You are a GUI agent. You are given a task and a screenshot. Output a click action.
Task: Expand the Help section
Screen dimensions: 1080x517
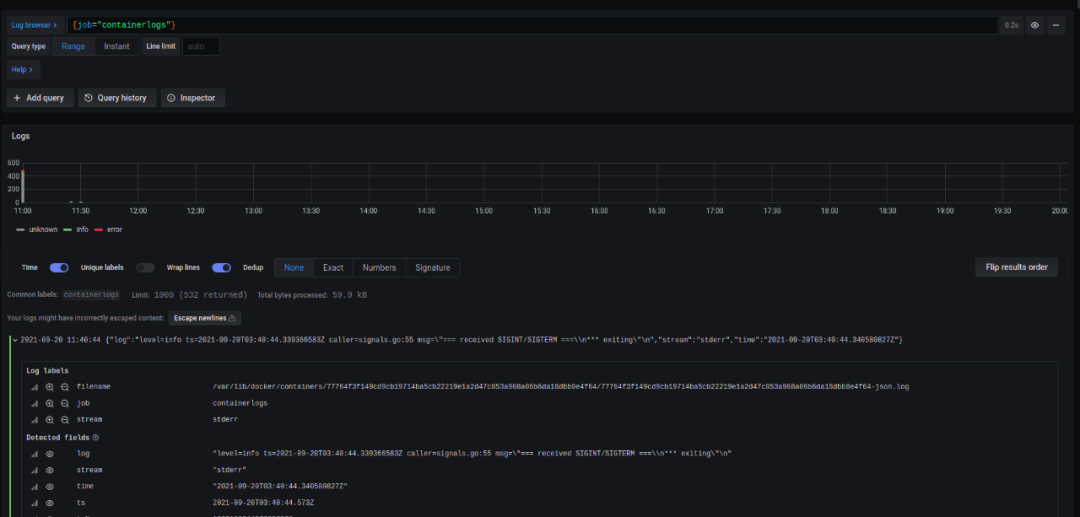click(22, 69)
